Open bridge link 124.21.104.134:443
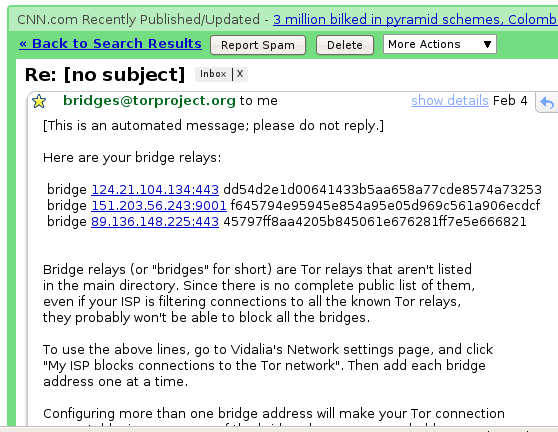 click(x=155, y=189)
